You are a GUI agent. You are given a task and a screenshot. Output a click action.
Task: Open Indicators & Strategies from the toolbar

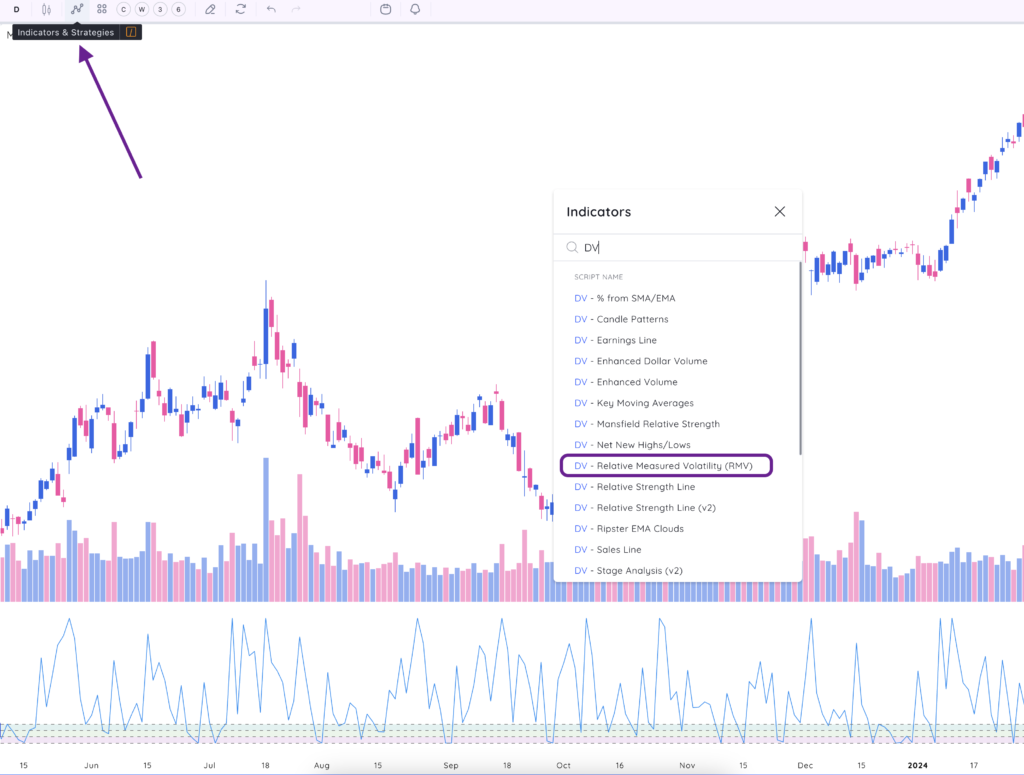[76, 10]
